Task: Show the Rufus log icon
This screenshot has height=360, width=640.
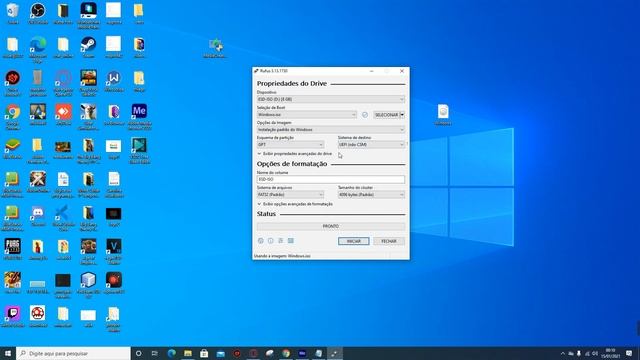Action: pyautogui.click(x=291, y=241)
